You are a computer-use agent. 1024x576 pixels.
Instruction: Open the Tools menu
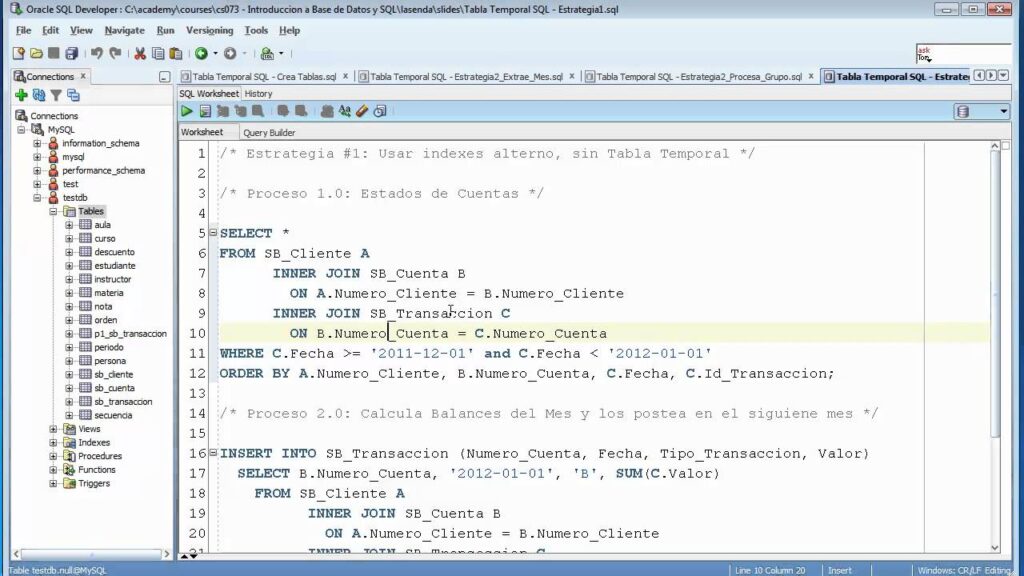point(256,31)
